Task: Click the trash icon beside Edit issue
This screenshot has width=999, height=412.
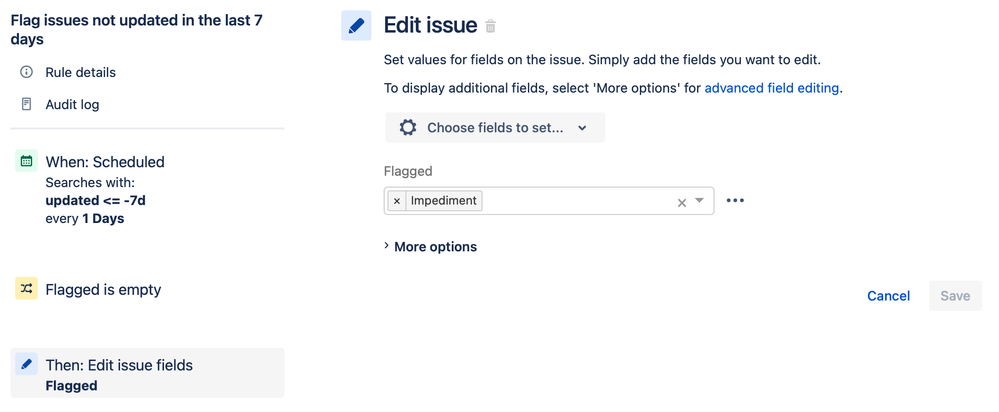Action: (x=490, y=26)
